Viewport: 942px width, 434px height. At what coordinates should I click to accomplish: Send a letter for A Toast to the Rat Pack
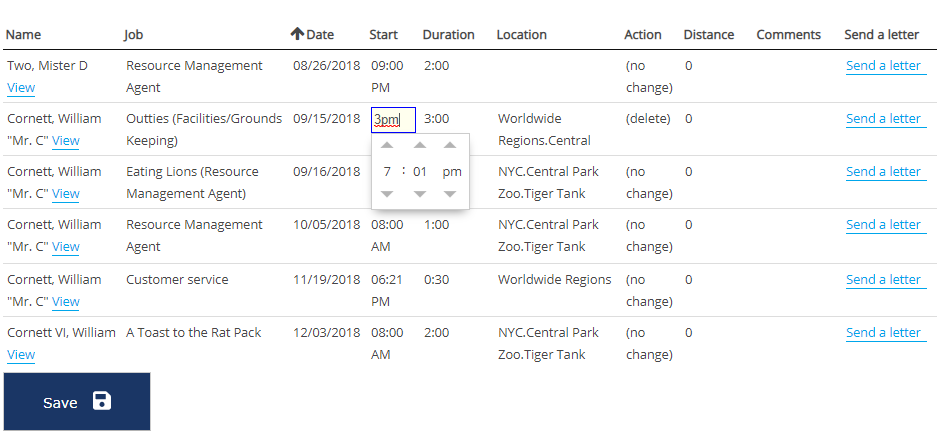883,333
